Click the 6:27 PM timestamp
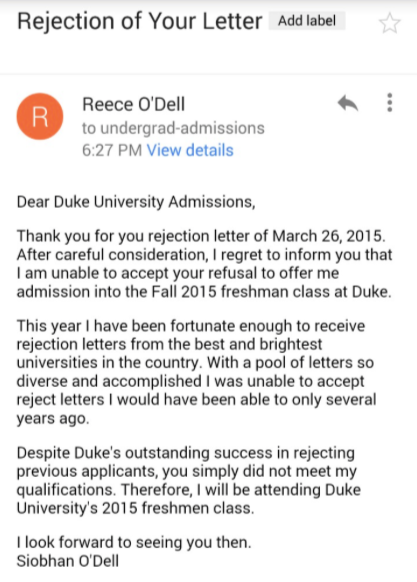Screen dimensions: 417x582 pos(112,150)
